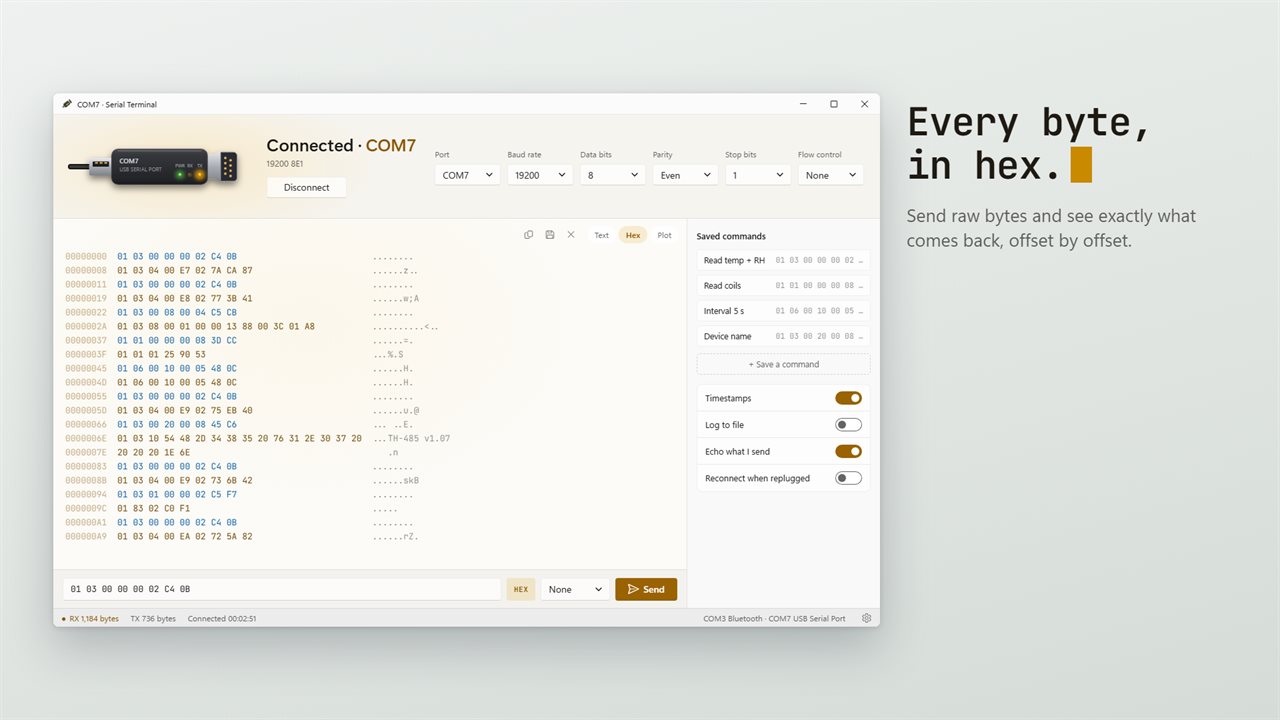The image size is (1280, 720).
Task: Send the typed hex bytes
Action: (x=646, y=590)
